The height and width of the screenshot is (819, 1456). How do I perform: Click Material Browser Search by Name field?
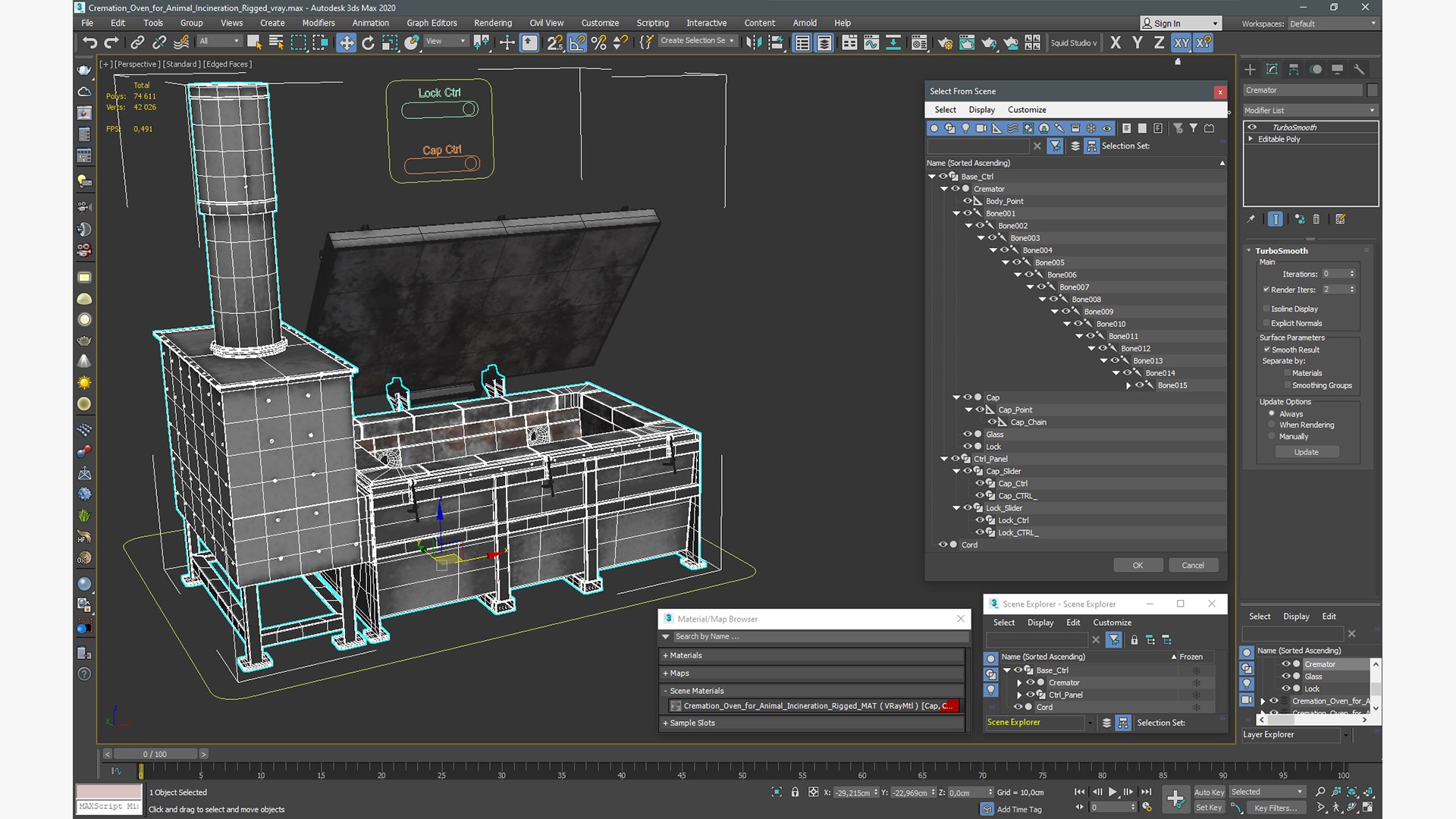click(819, 637)
